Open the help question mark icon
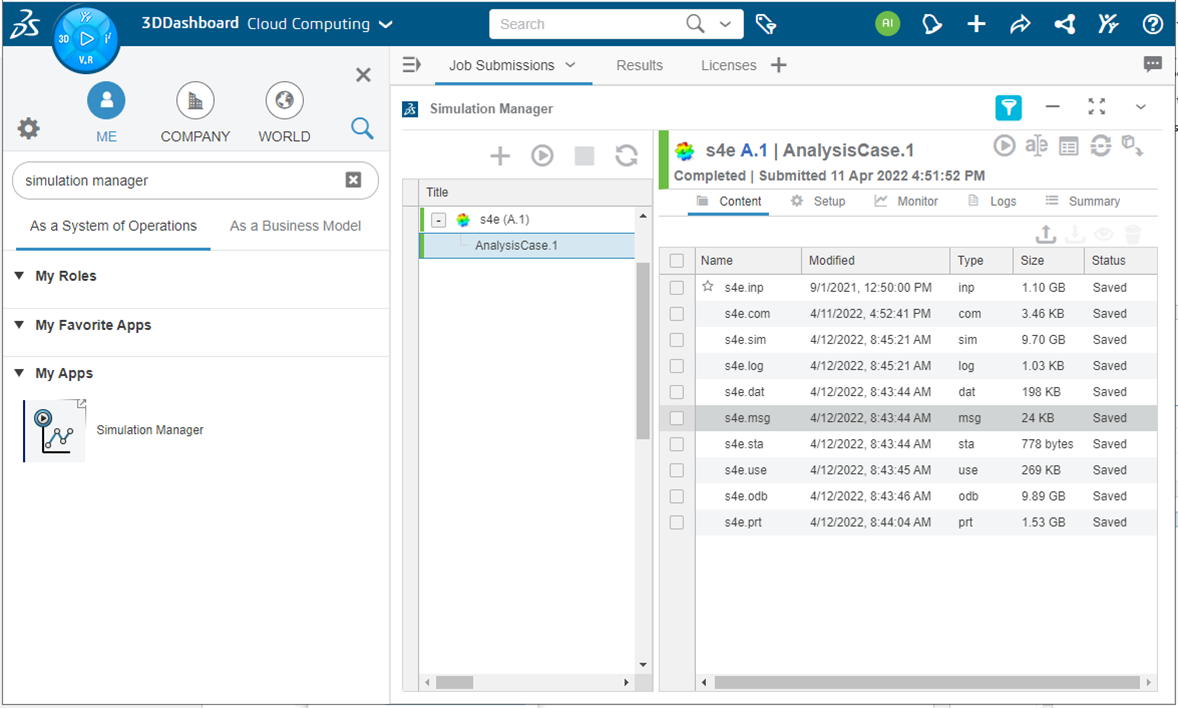The image size is (1178, 708). [x=1153, y=24]
